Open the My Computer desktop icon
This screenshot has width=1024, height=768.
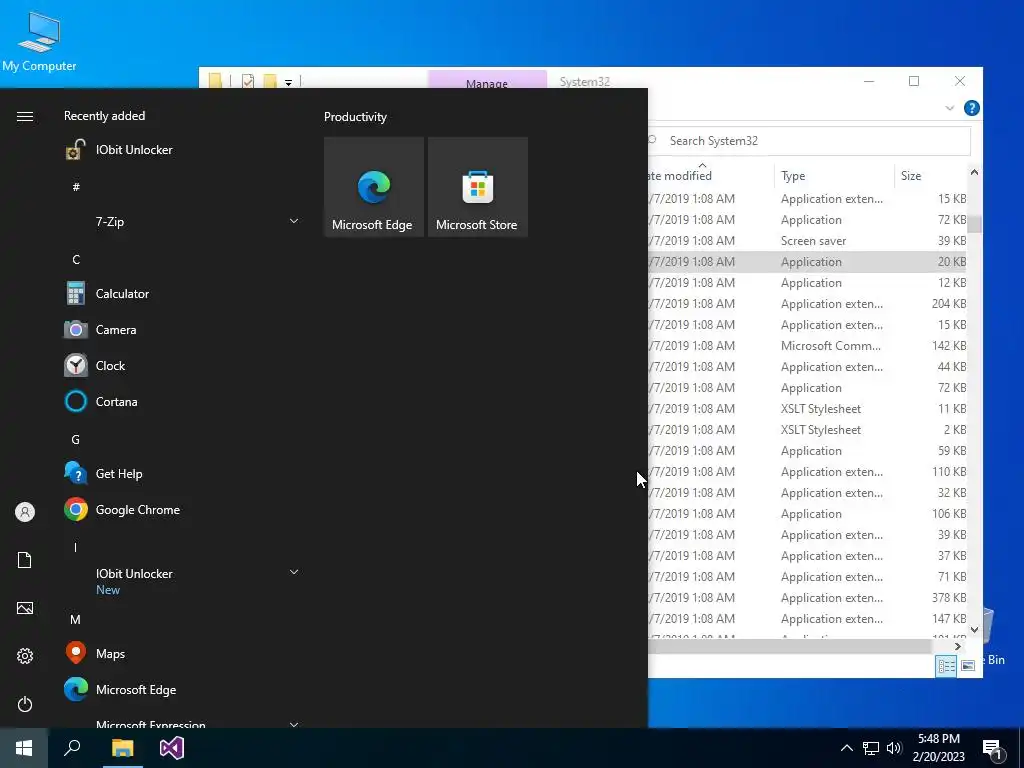coord(39,41)
